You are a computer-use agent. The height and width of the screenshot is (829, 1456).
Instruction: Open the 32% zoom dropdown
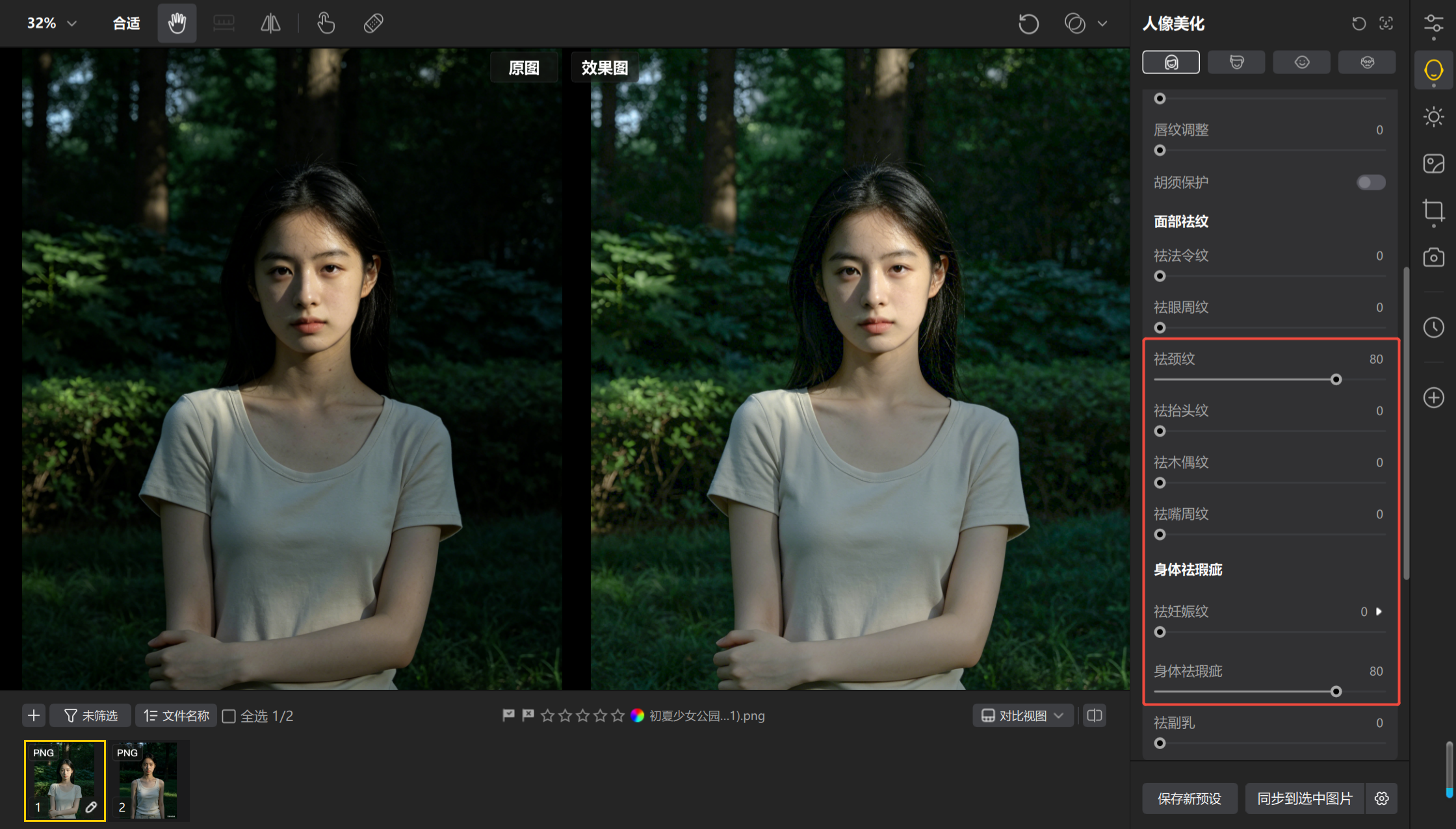(51, 23)
